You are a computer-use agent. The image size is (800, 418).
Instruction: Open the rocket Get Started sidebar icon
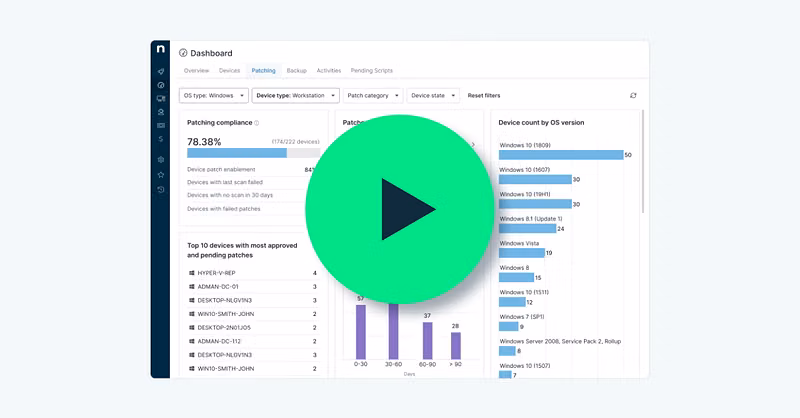[161, 72]
